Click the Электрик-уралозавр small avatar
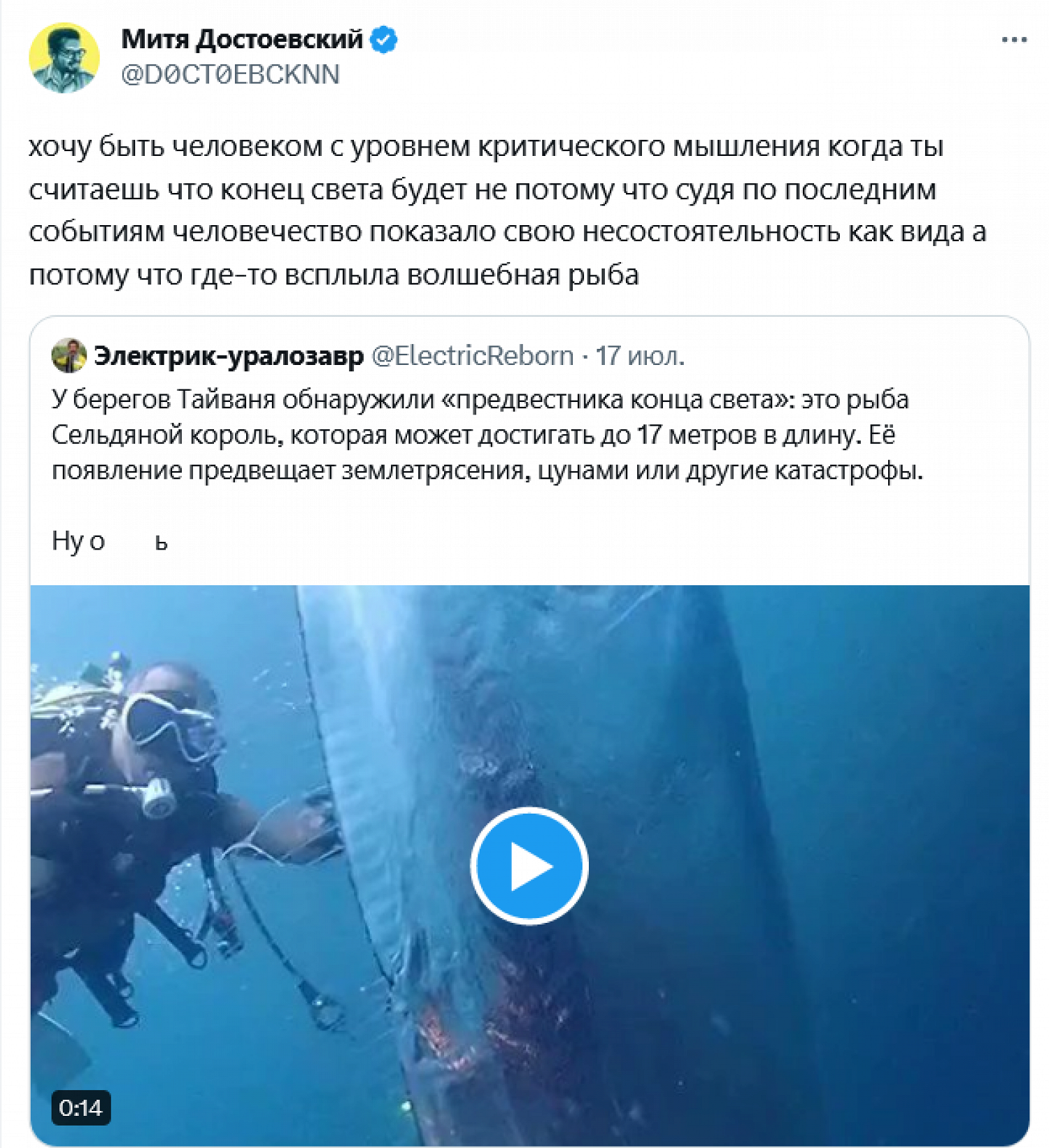This screenshot has height=1148, width=1049. point(69,356)
